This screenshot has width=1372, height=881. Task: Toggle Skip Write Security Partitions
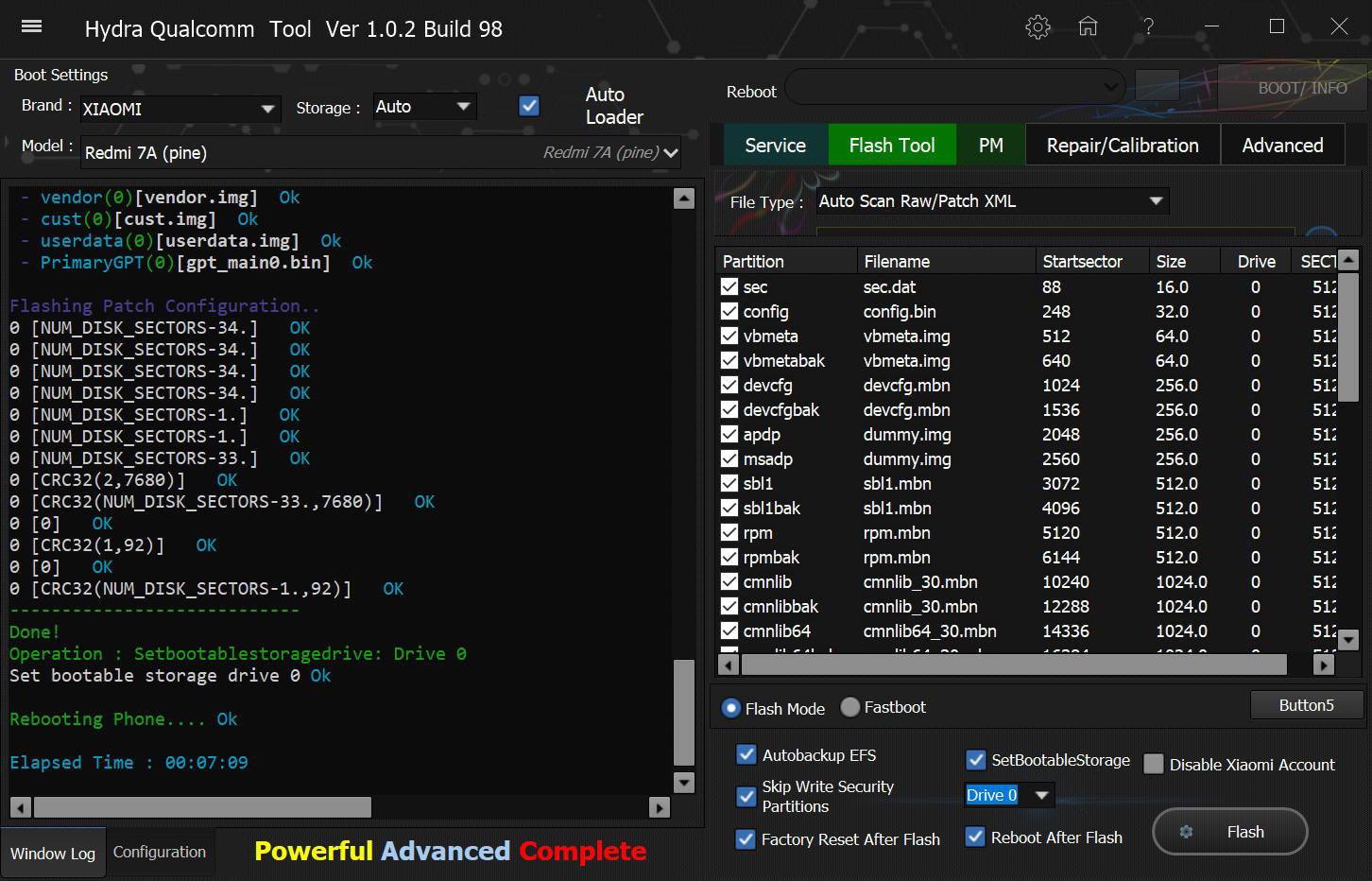click(x=746, y=796)
